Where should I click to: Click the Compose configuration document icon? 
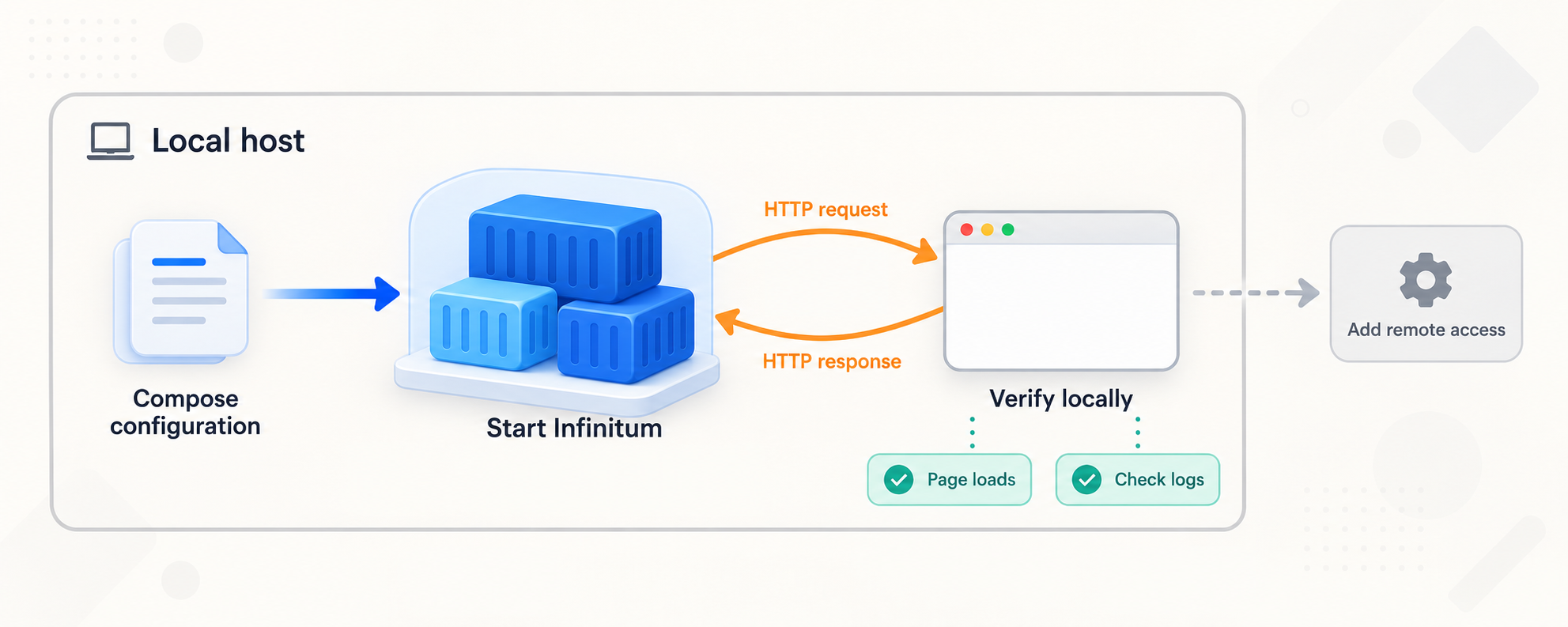click(181, 292)
